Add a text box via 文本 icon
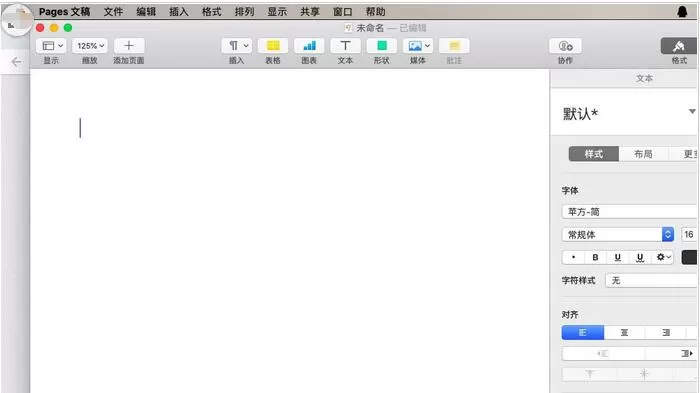Screen dimensions: 700x393 [345, 46]
